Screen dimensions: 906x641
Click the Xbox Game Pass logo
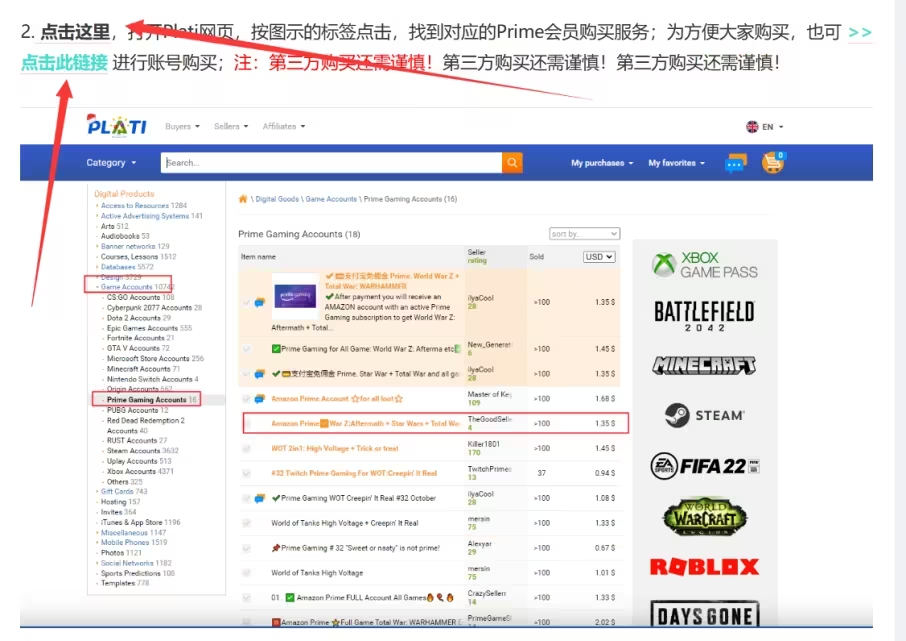(704, 265)
